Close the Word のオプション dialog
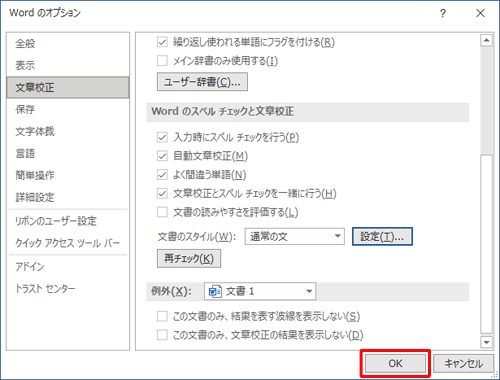The height and width of the screenshot is (380, 500). click(x=480, y=13)
